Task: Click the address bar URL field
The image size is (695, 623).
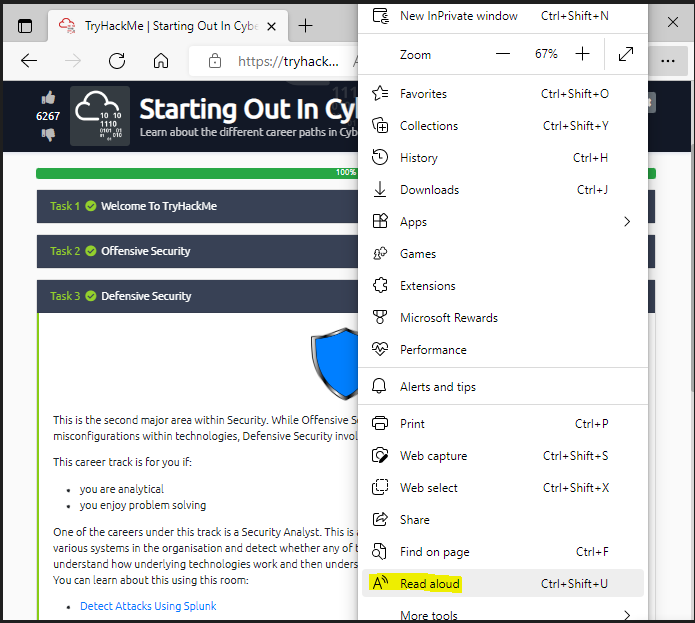Action: coord(273,61)
